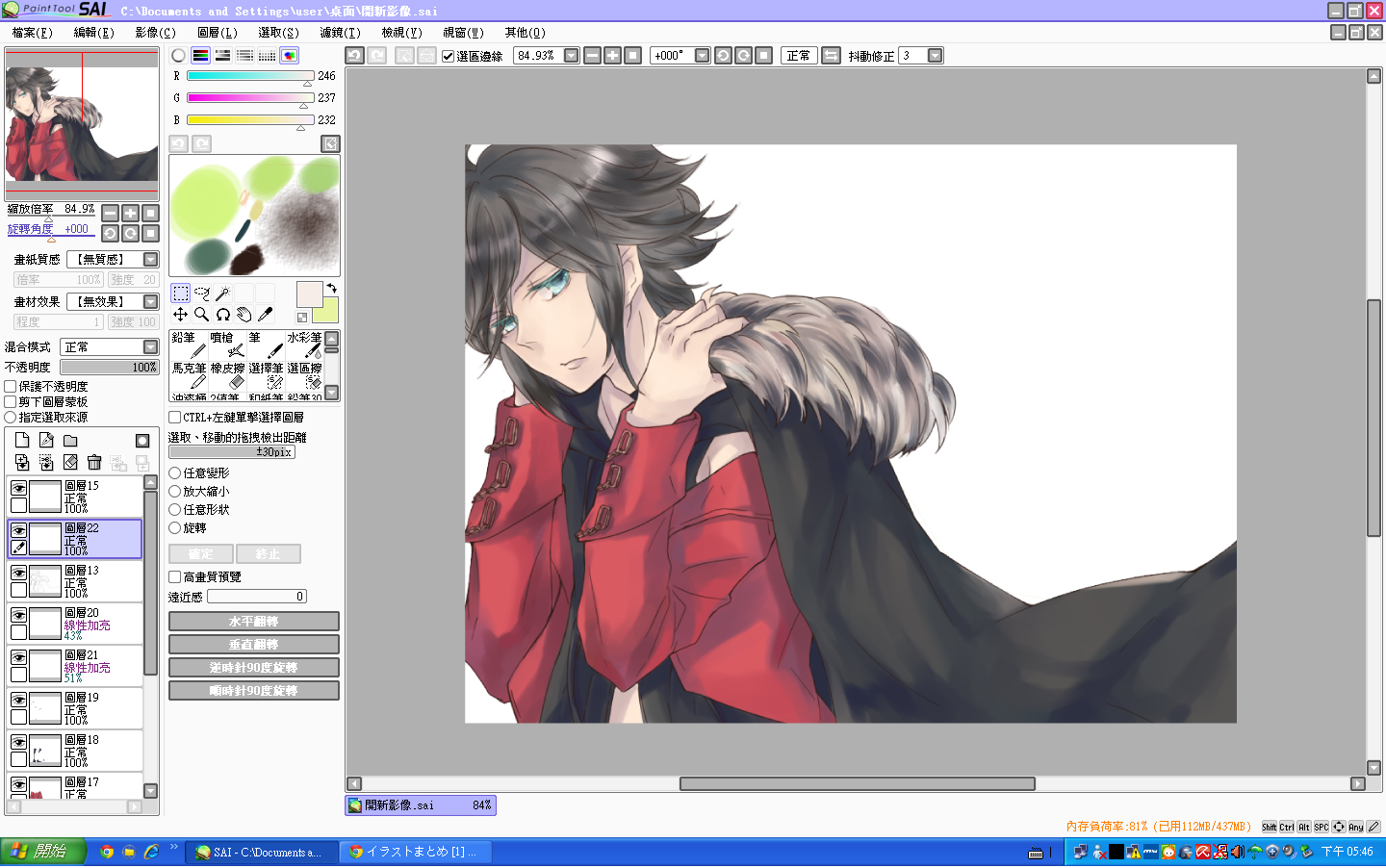Select the move tool
The width and height of the screenshot is (1386, 868).
(x=180, y=314)
